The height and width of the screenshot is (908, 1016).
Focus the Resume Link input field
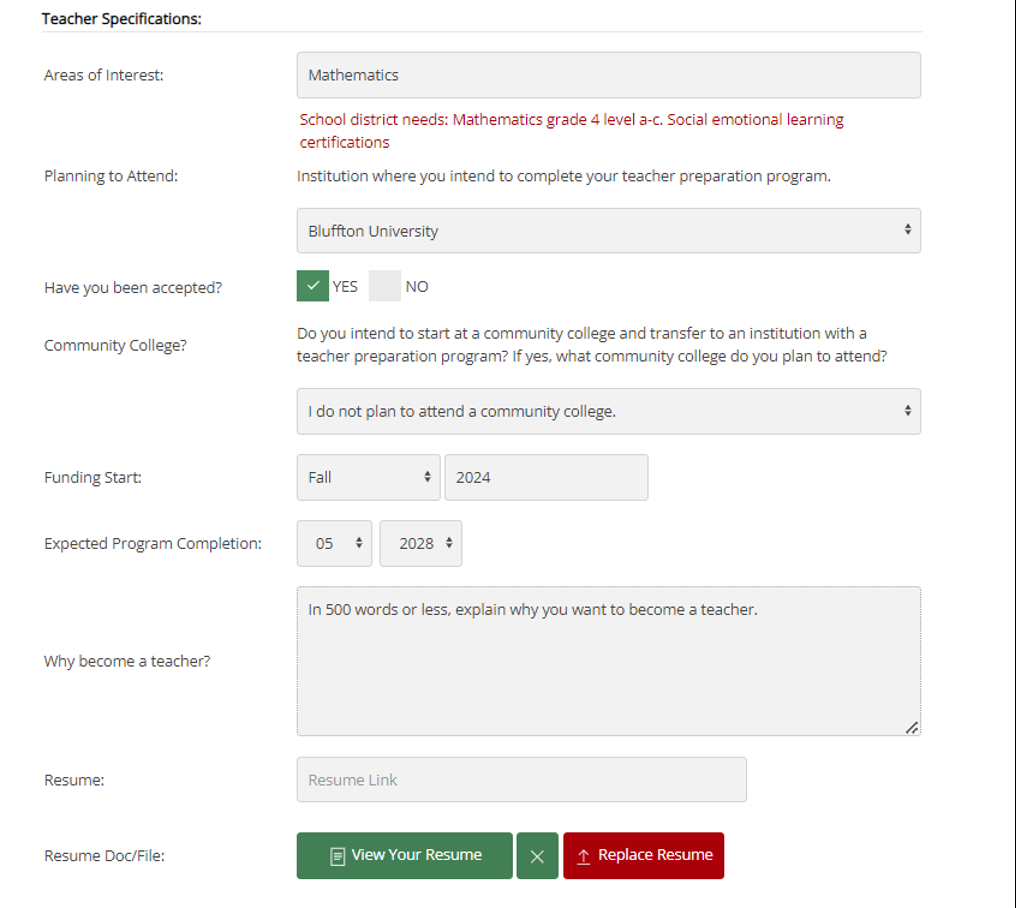(x=521, y=780)
